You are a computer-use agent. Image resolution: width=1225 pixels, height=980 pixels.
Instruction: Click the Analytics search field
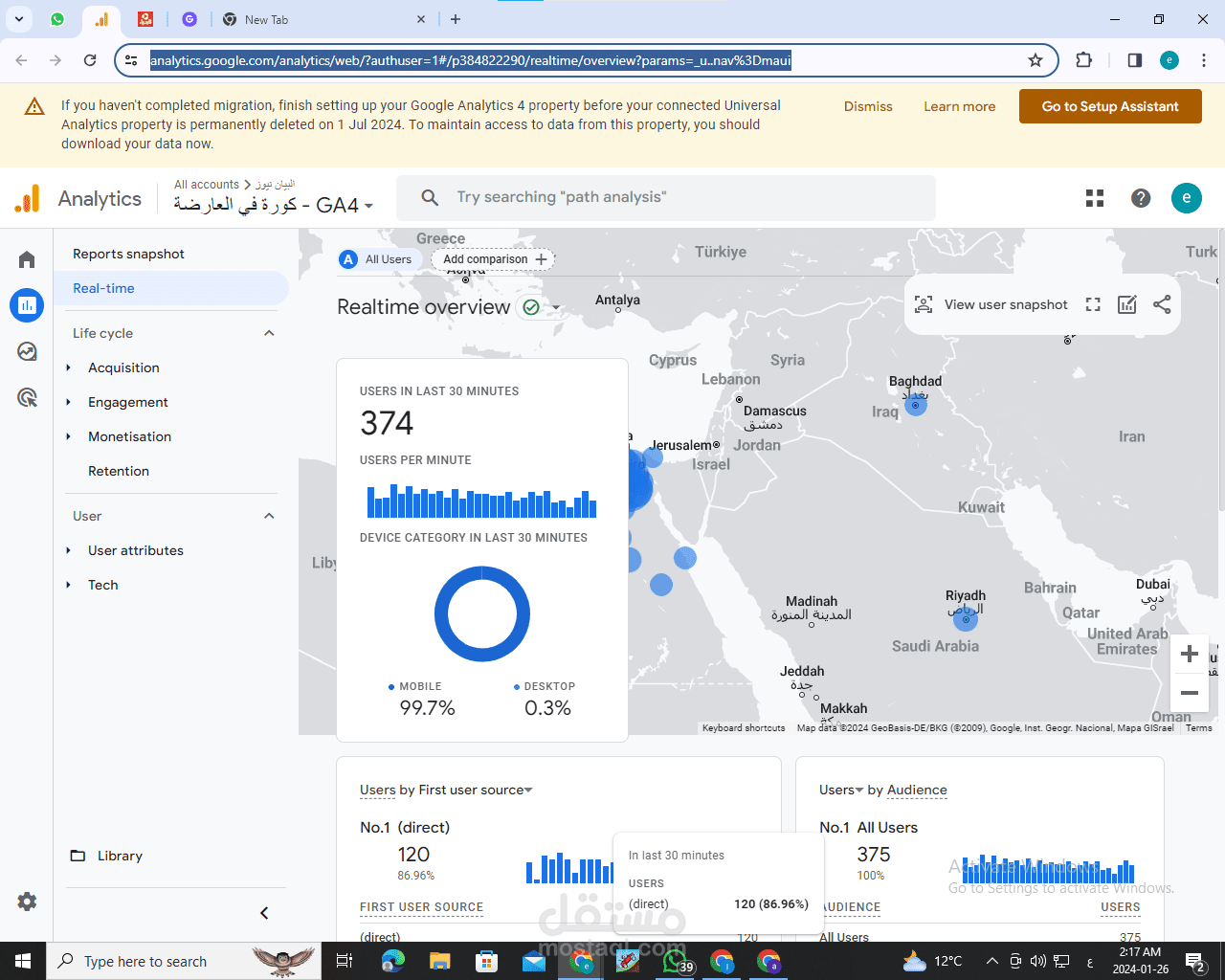(666, 197)
